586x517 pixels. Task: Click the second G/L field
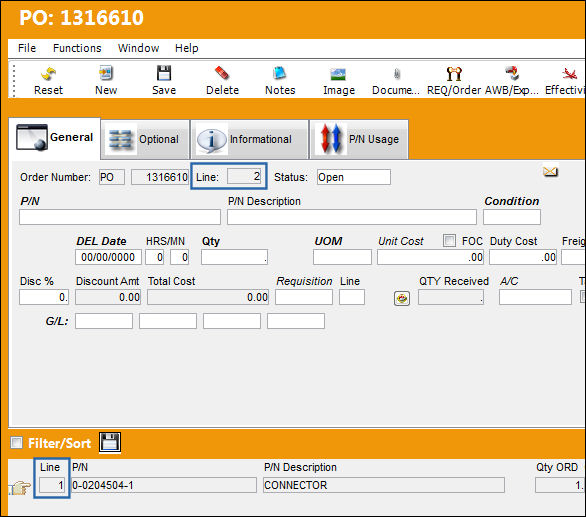coord(168,321)
